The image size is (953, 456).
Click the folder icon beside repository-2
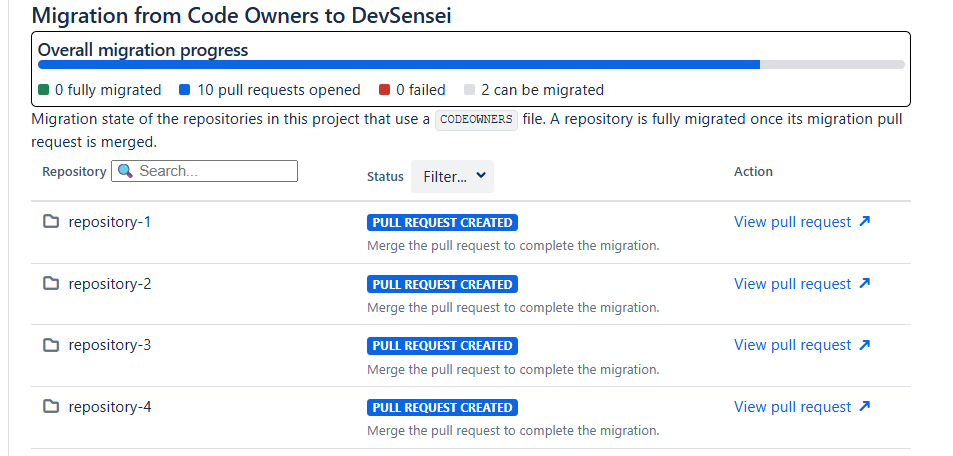(51, 283)
